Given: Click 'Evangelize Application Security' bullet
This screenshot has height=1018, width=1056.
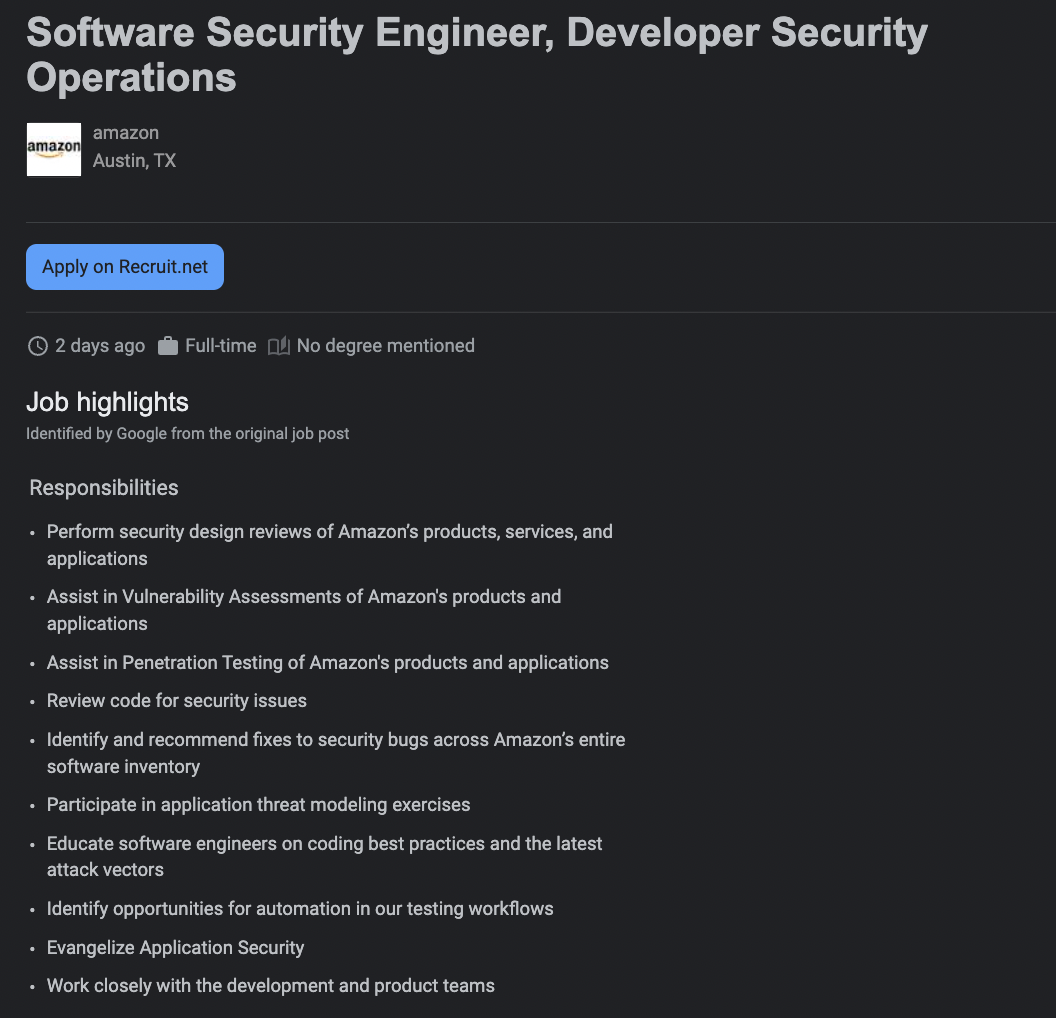Looking at the screenshot, I should click(x=175, y=948).
